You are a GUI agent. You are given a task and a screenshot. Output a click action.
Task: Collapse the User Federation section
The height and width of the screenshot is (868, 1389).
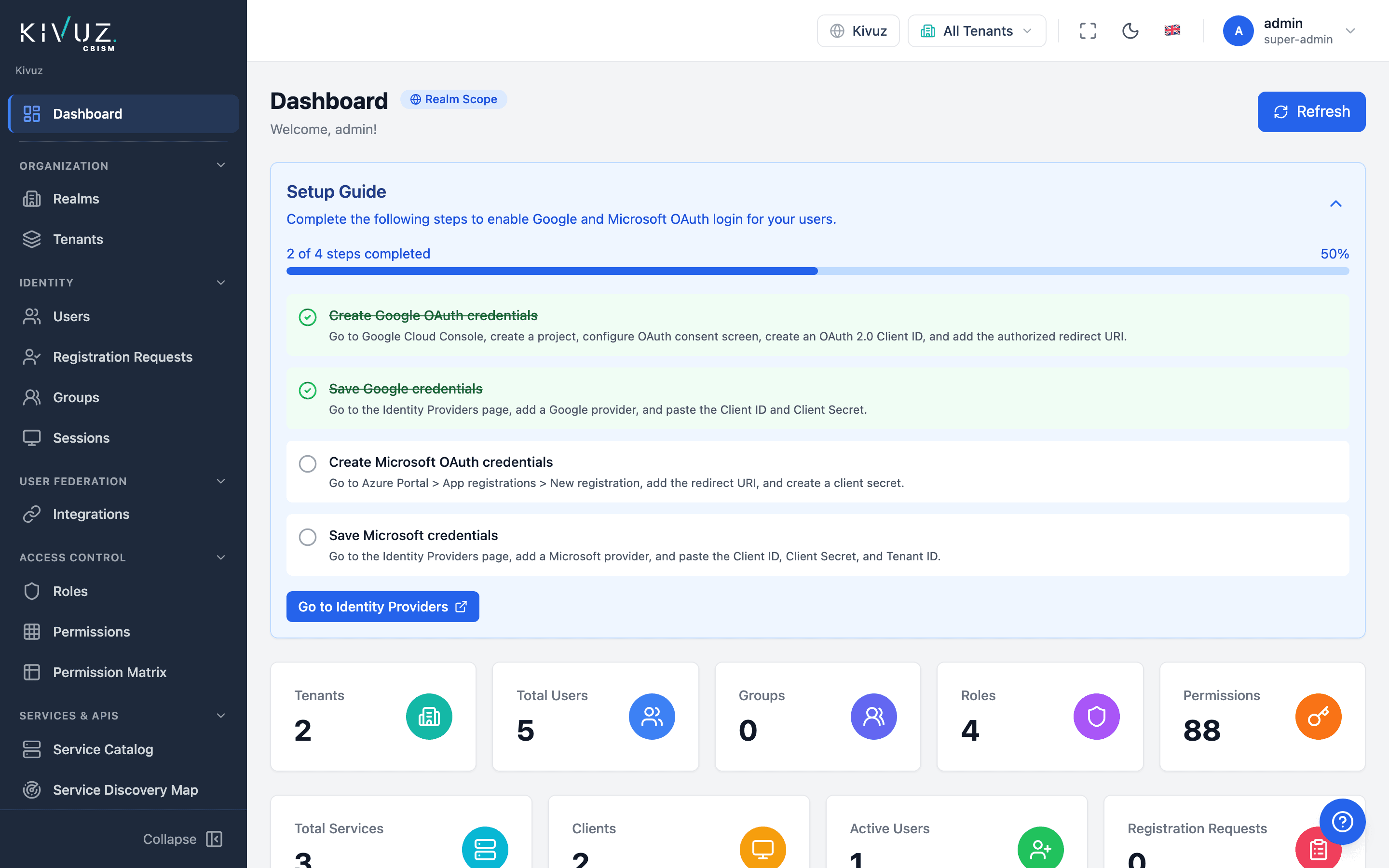click(x=221, y=481)
